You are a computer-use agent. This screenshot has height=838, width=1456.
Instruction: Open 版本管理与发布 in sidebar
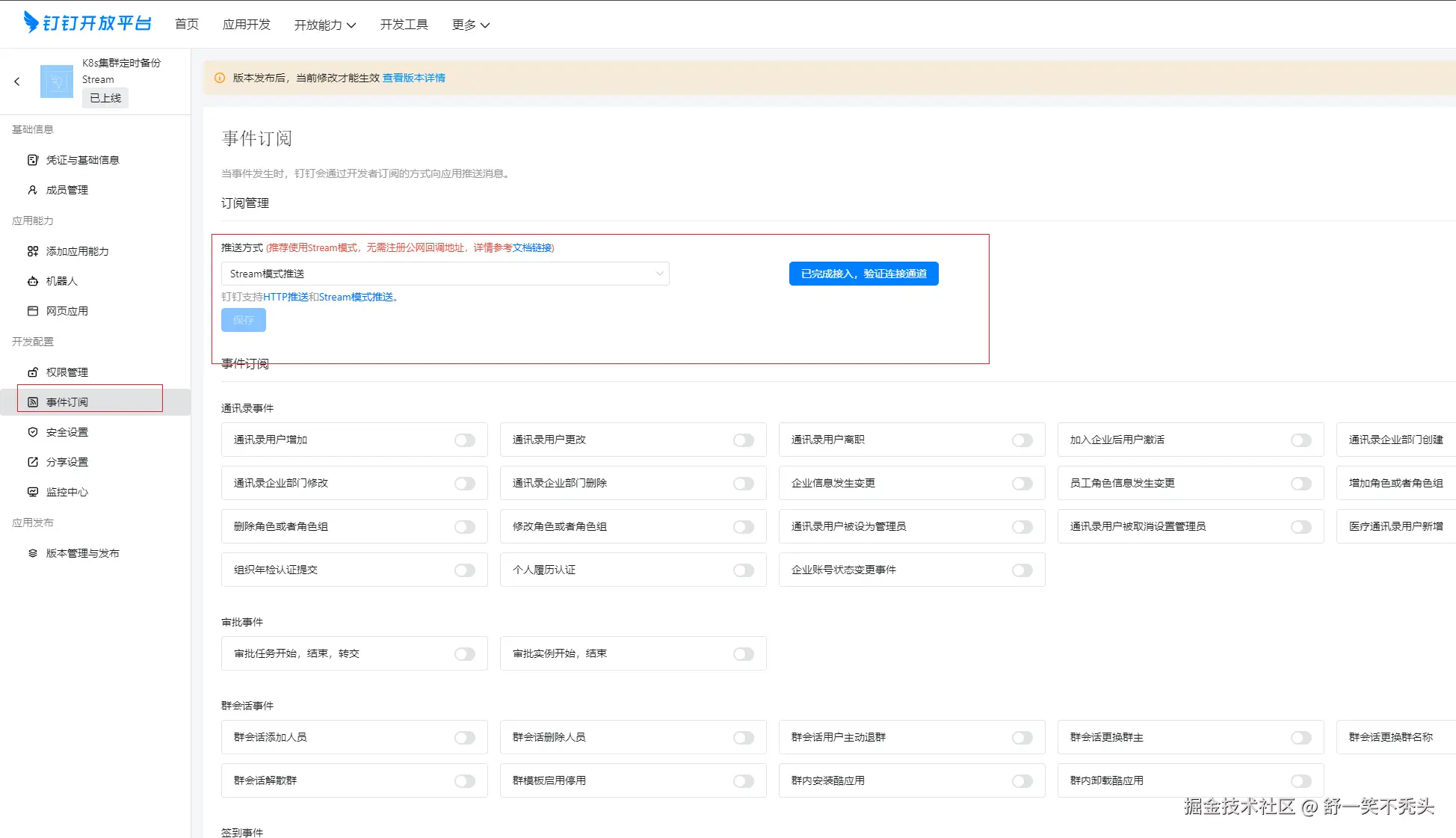click(x=82, y=553)
